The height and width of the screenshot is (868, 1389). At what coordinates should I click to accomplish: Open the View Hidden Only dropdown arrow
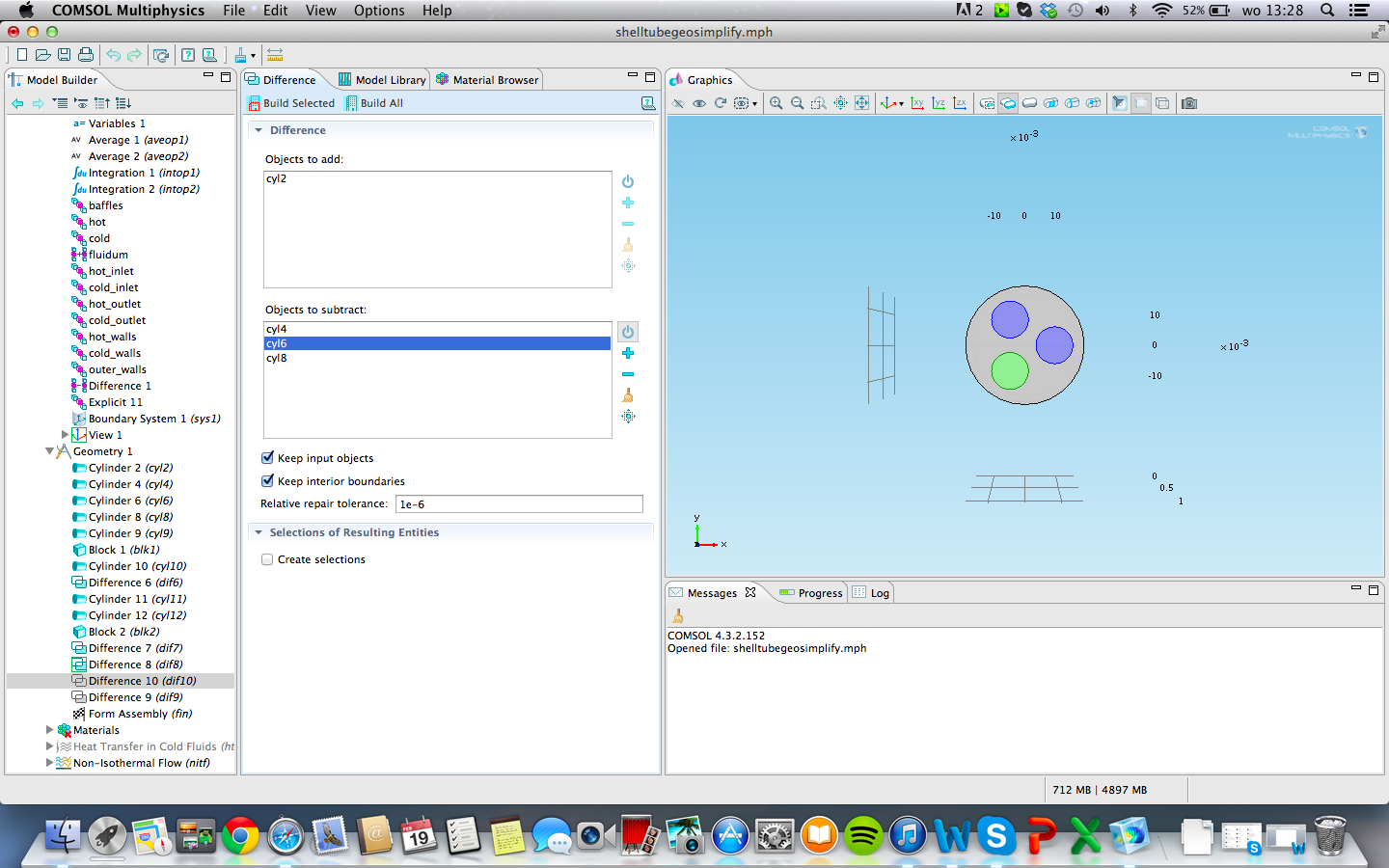coord(754,104)
